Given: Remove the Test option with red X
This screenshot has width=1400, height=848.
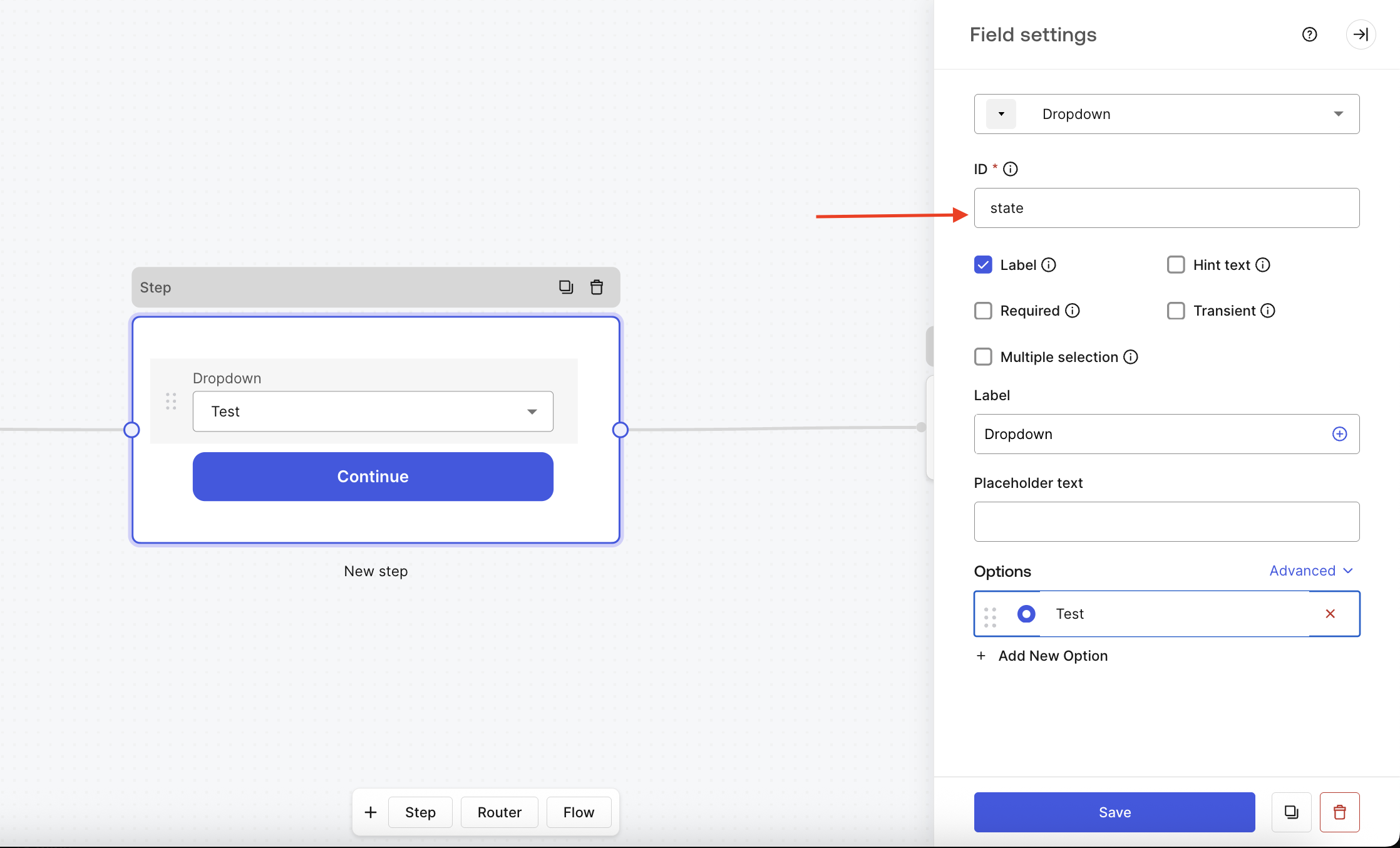Looking at the screenshot, I should (1331, 614).
